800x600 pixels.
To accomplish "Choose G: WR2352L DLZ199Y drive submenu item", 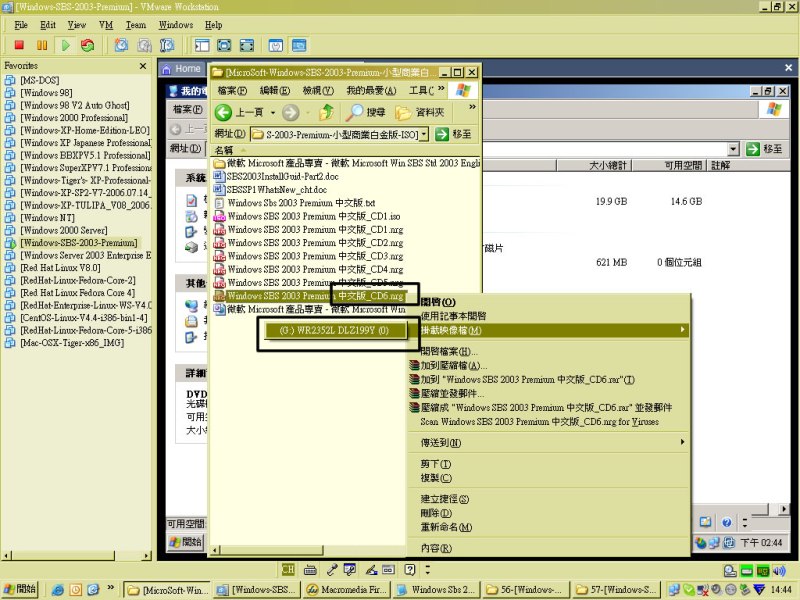I will [334, 331].
